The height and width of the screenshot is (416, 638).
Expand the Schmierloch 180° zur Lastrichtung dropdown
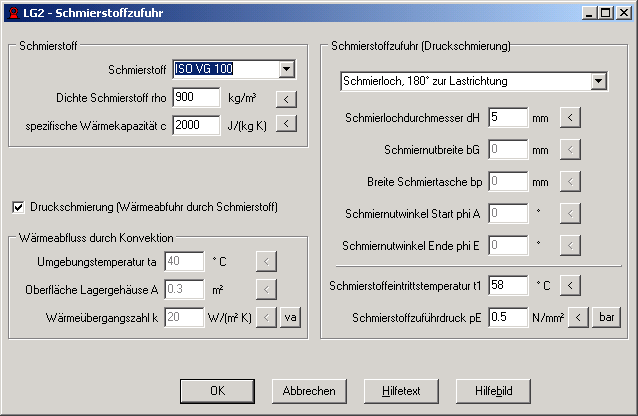click(599, 81)
